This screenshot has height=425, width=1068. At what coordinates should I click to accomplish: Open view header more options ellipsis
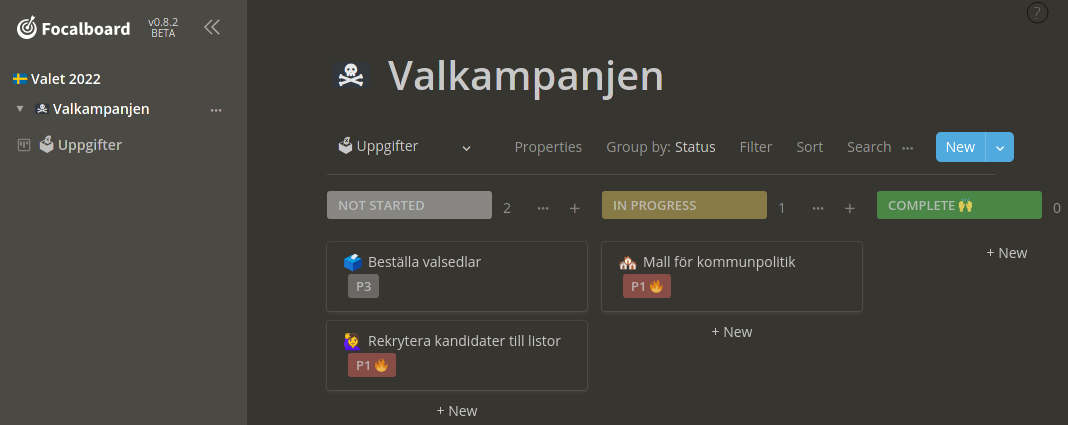(908, 148)
